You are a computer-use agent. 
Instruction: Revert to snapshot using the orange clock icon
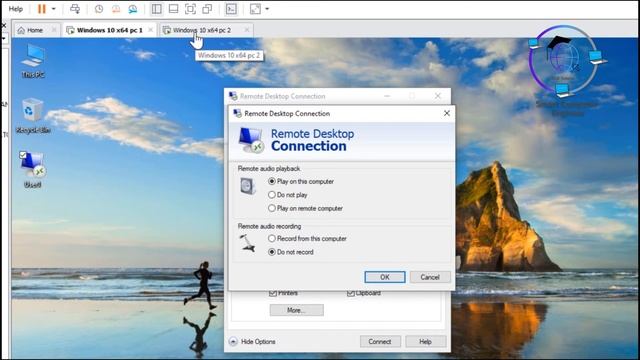point(116,9)
